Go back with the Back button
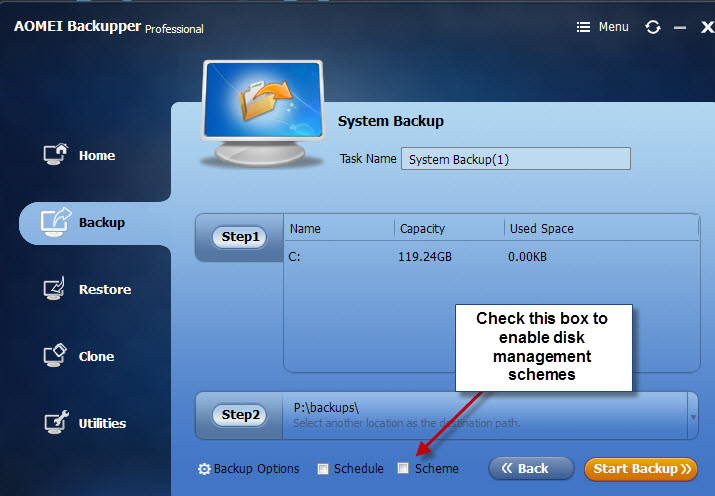 tap(531, 469)
